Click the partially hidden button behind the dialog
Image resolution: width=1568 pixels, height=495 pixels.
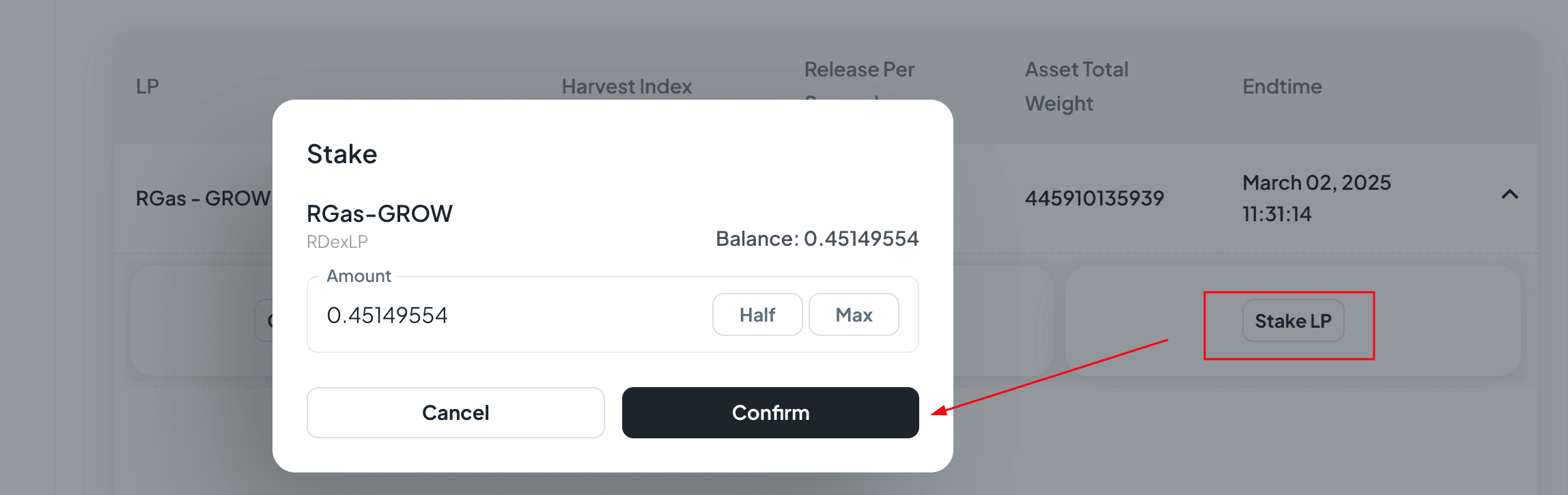pos(264,320)
